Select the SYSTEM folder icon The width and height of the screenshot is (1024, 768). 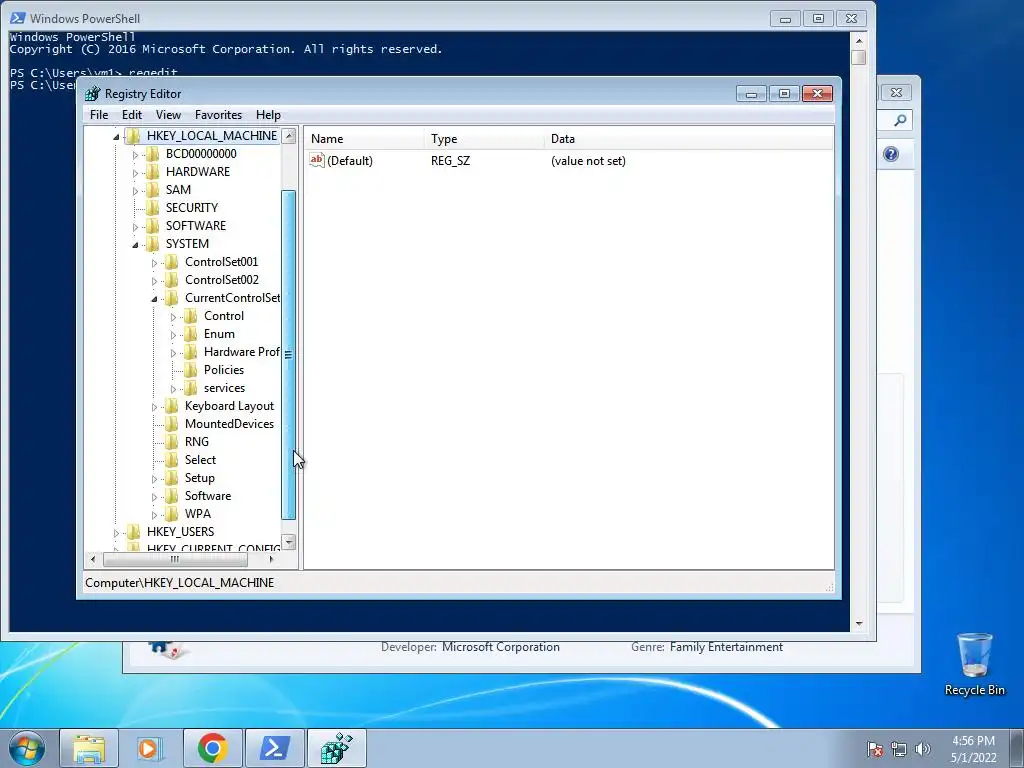pos(152,244)
